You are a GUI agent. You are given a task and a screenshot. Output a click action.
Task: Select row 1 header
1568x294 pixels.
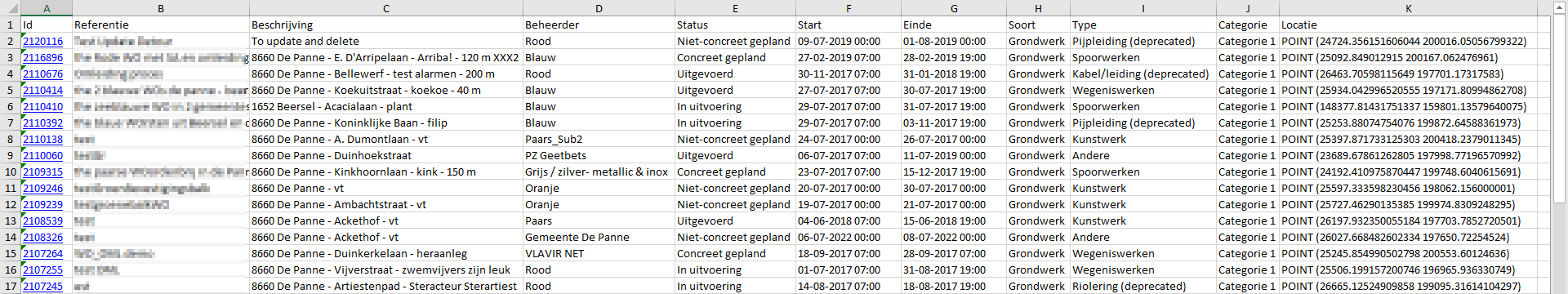click(x=10, y=24)
